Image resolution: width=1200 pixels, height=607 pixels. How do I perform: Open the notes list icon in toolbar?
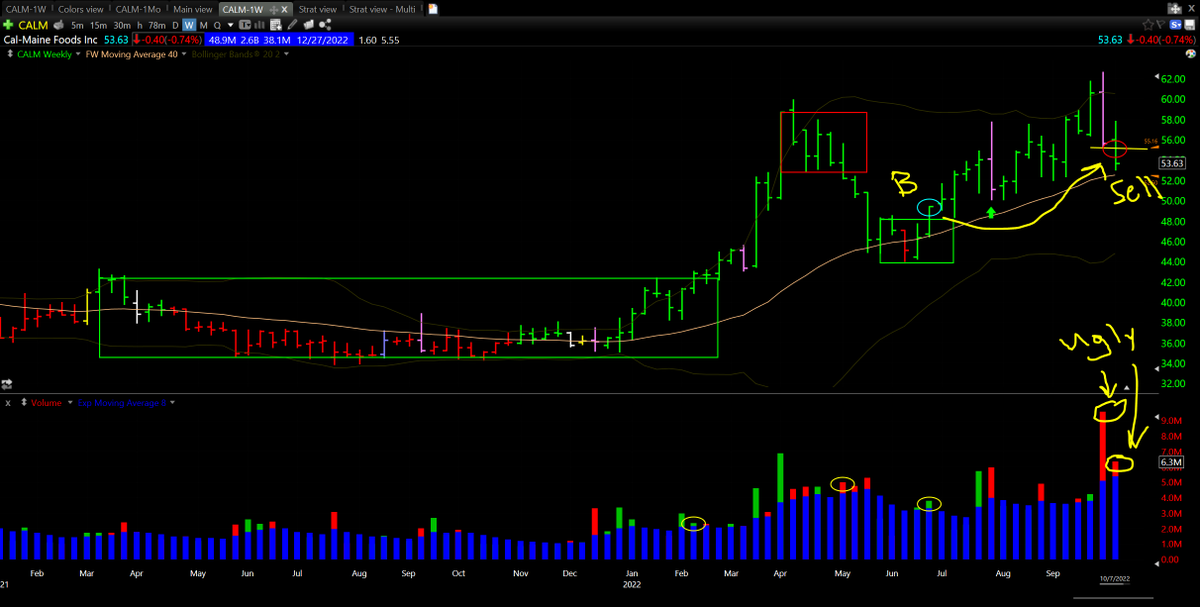(276, 25)
